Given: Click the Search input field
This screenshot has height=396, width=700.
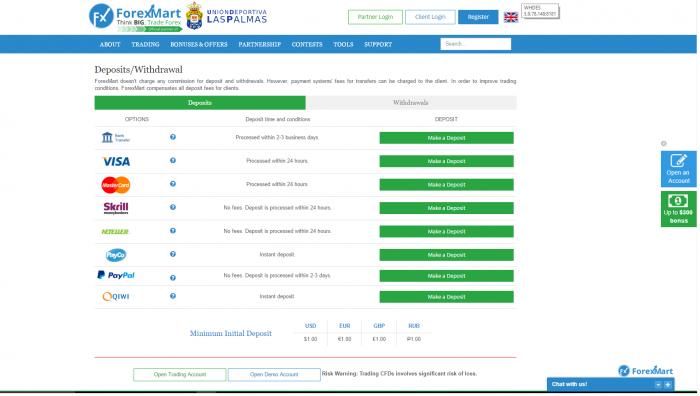Looking at the screenshot, I should (475, 44).
